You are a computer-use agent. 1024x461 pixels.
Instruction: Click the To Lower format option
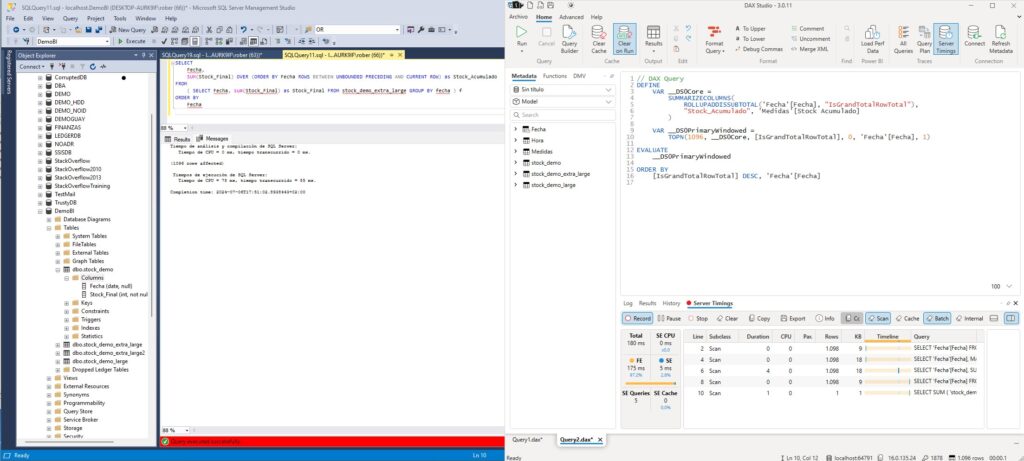point(750,39)
